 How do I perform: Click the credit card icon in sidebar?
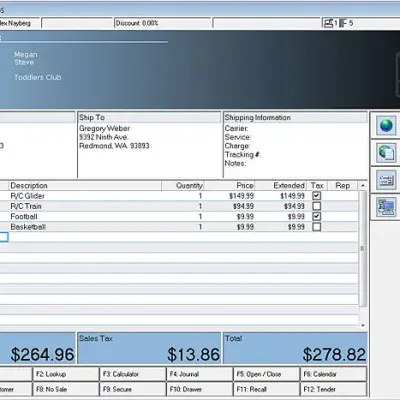pyautogui.click(x=386, y=180)
